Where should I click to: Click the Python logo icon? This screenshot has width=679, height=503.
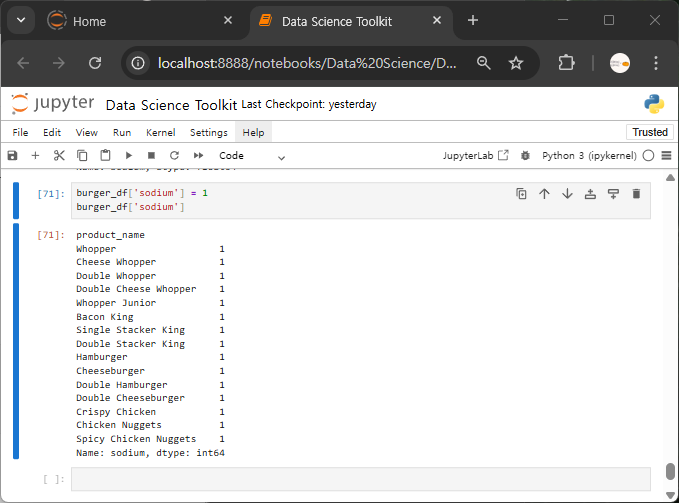[x=654, y=104]
